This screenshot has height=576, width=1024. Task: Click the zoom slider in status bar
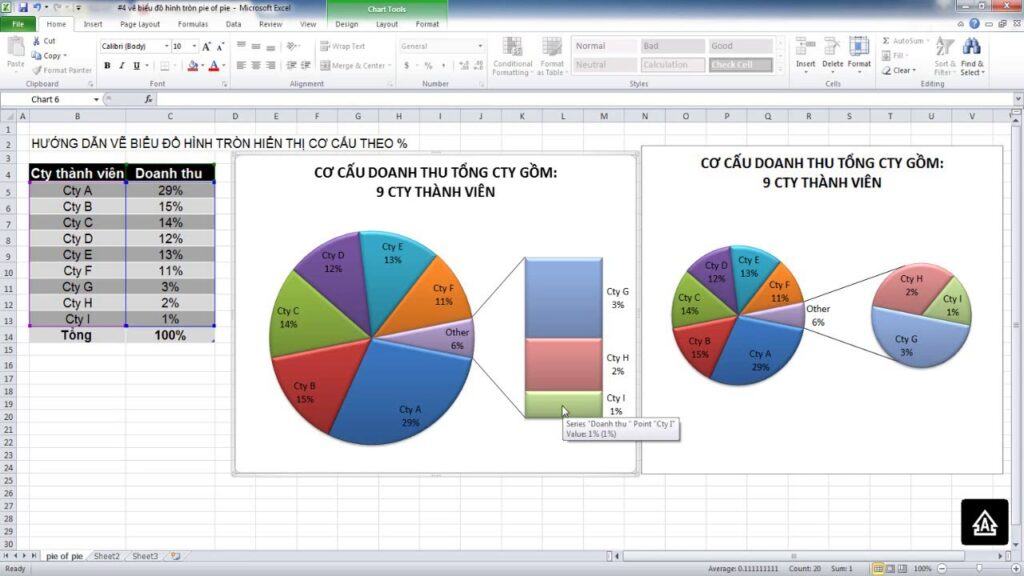(x=978, y=569)
